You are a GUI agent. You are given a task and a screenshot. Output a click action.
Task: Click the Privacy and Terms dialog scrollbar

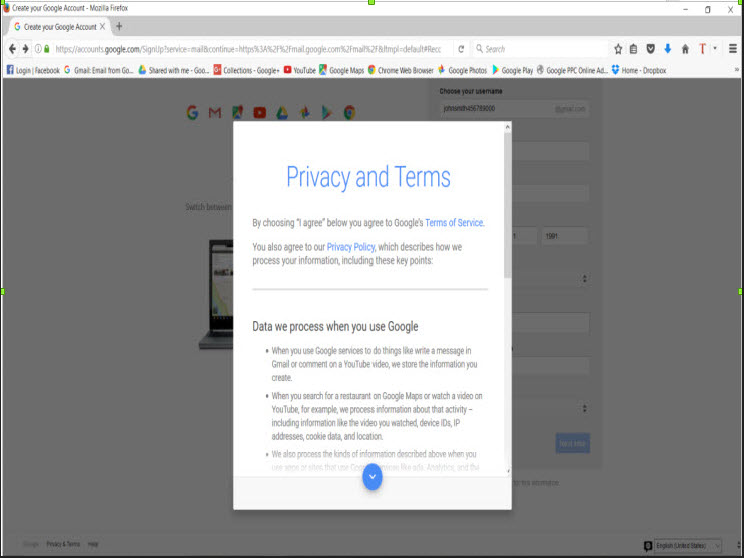coord(506,200)
